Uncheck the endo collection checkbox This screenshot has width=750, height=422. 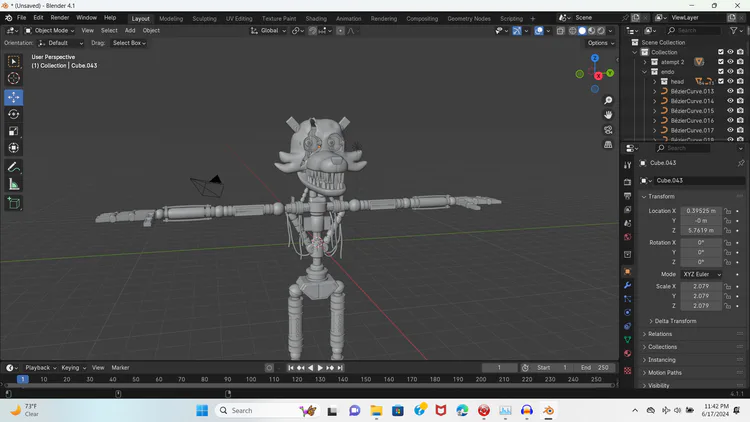(721, 71)
